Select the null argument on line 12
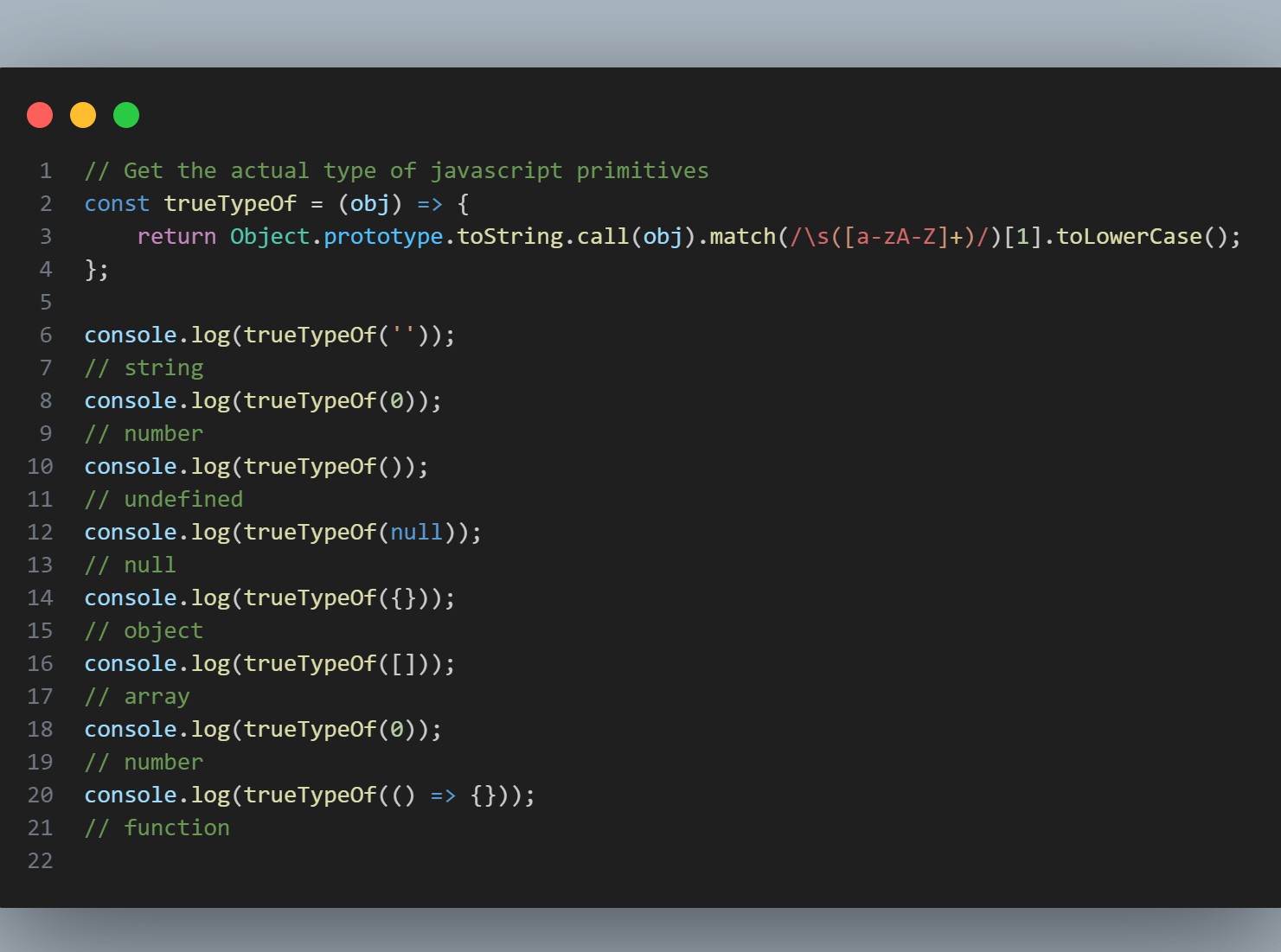Viewport: 1281px width, 952px height. (416, 533)
